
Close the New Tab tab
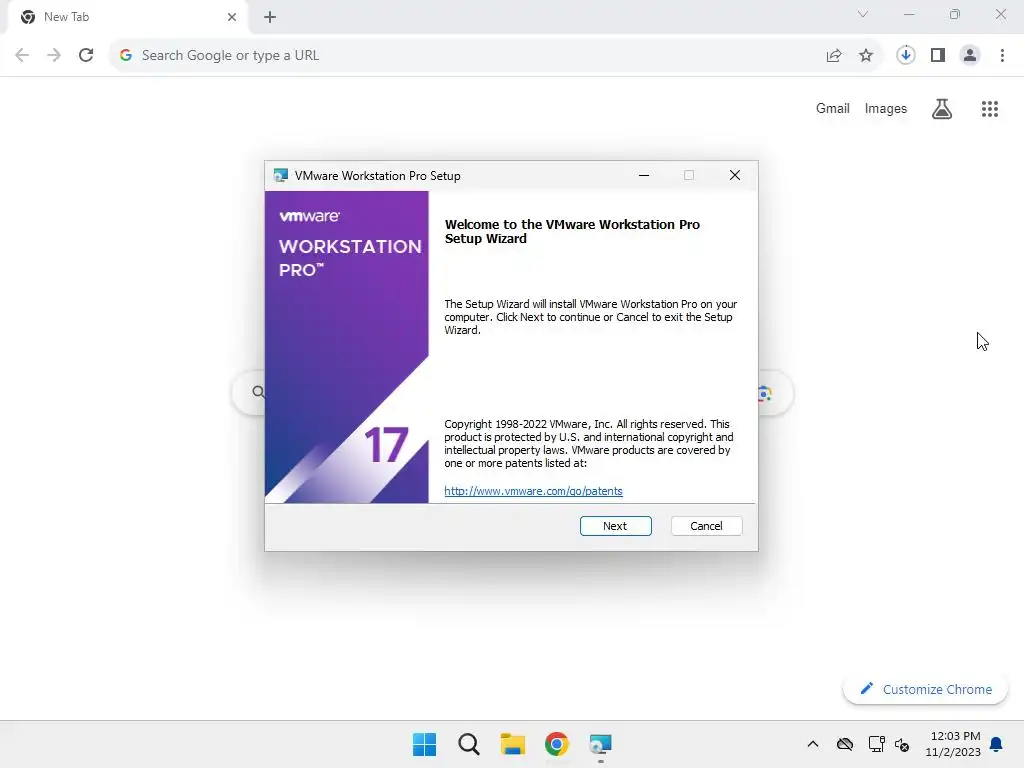click(232, 17)
